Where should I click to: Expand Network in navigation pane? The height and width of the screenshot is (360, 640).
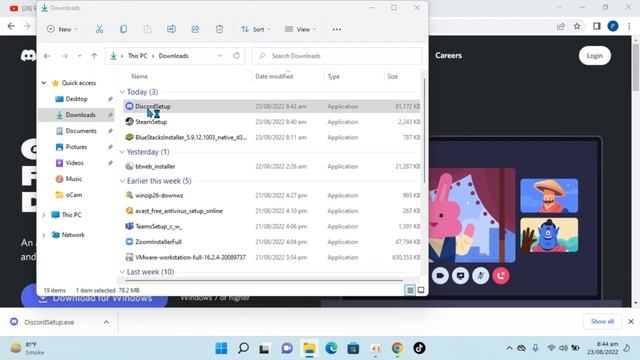click(x=44, y=235)
